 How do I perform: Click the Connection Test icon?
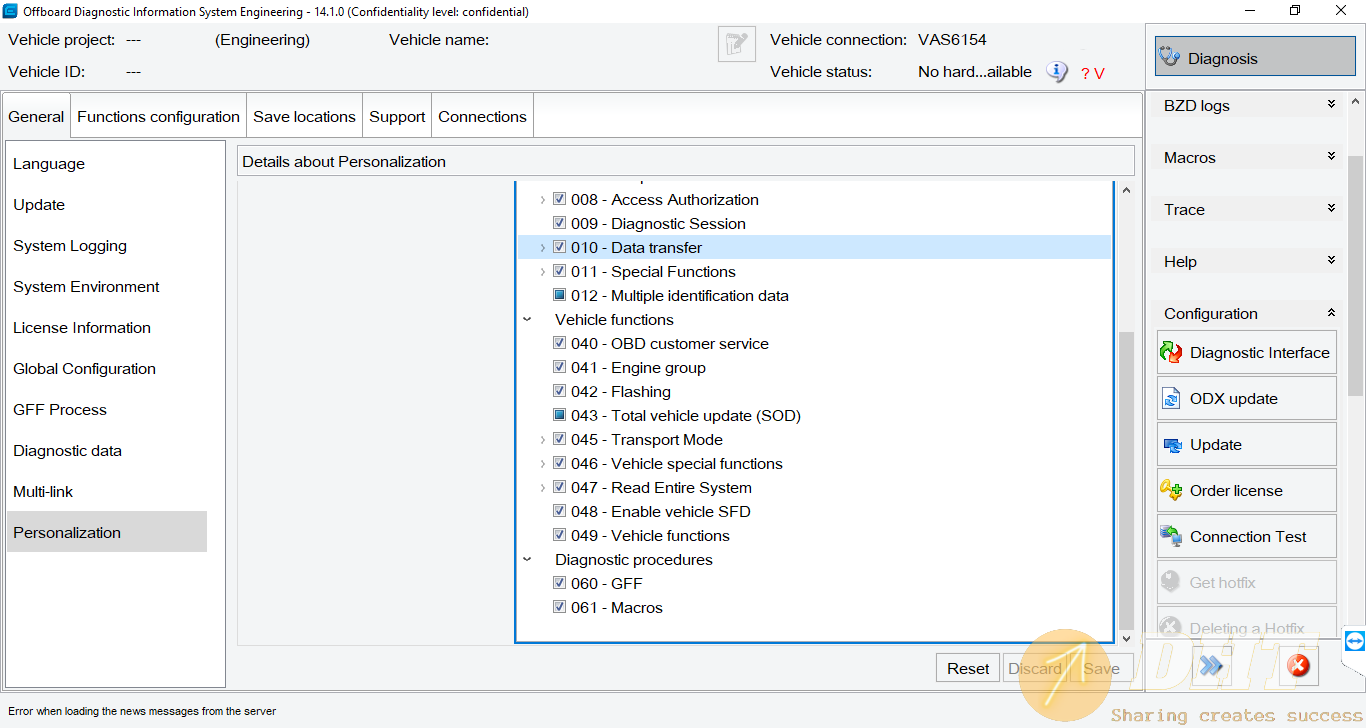click(x=1171, y=537)
